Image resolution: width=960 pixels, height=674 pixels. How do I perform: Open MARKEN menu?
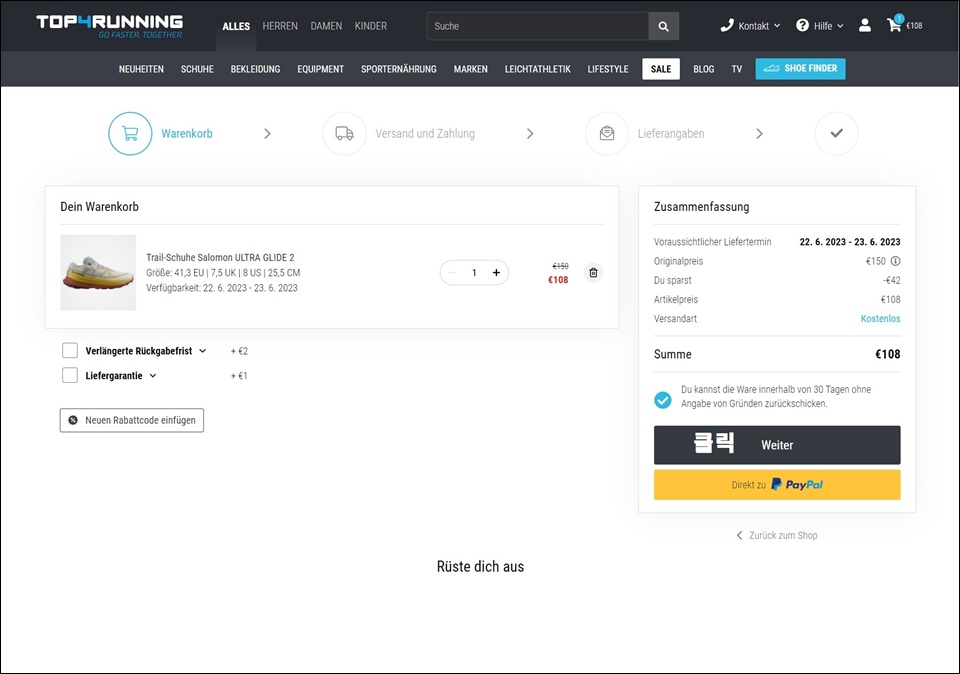coord(470,69)
